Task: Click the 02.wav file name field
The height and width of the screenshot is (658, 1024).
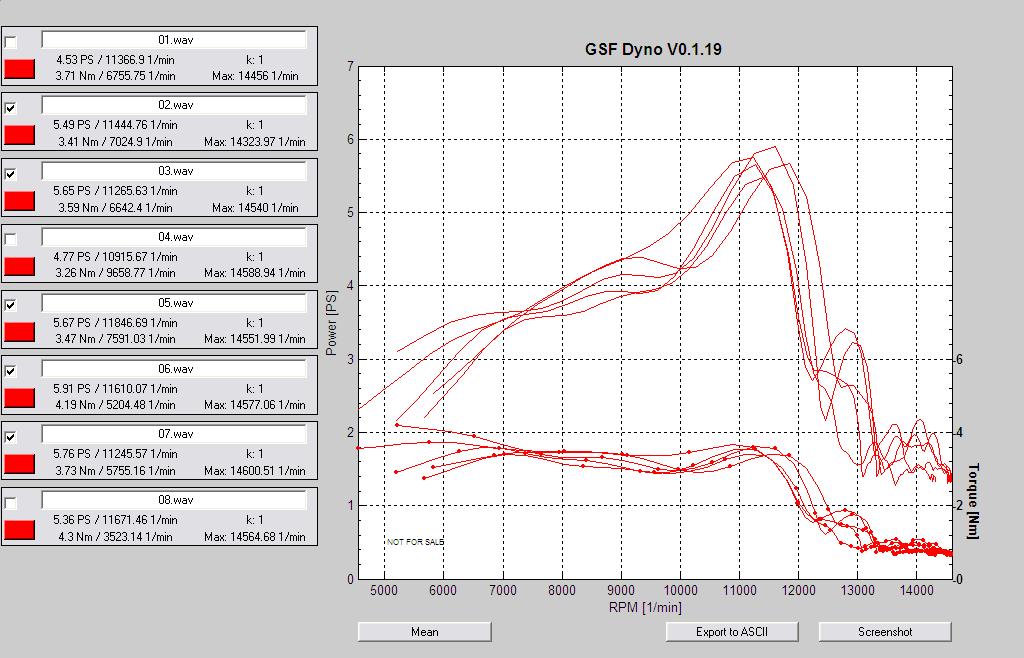Action: 174,105
